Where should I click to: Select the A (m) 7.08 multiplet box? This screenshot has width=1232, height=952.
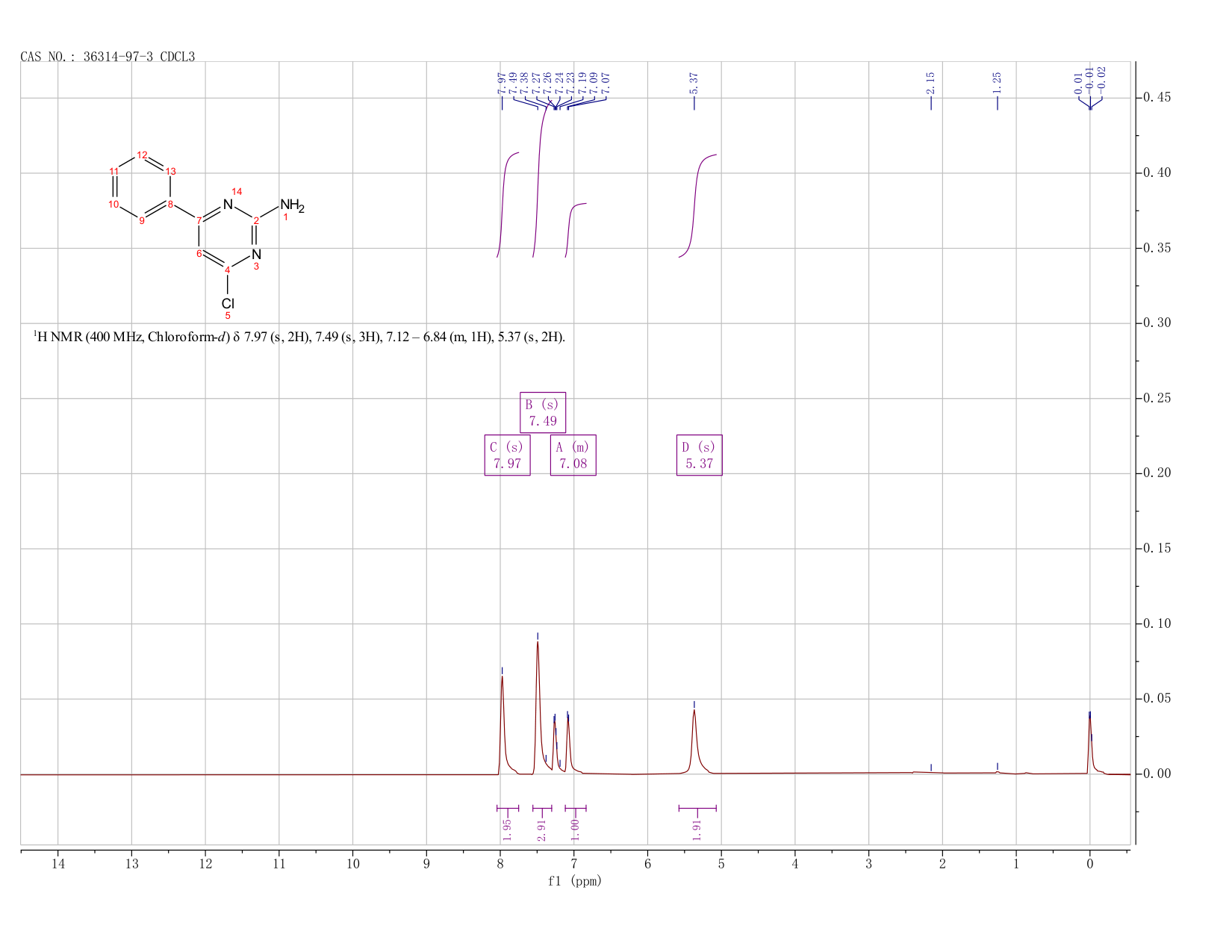click(x=573, y=455)
